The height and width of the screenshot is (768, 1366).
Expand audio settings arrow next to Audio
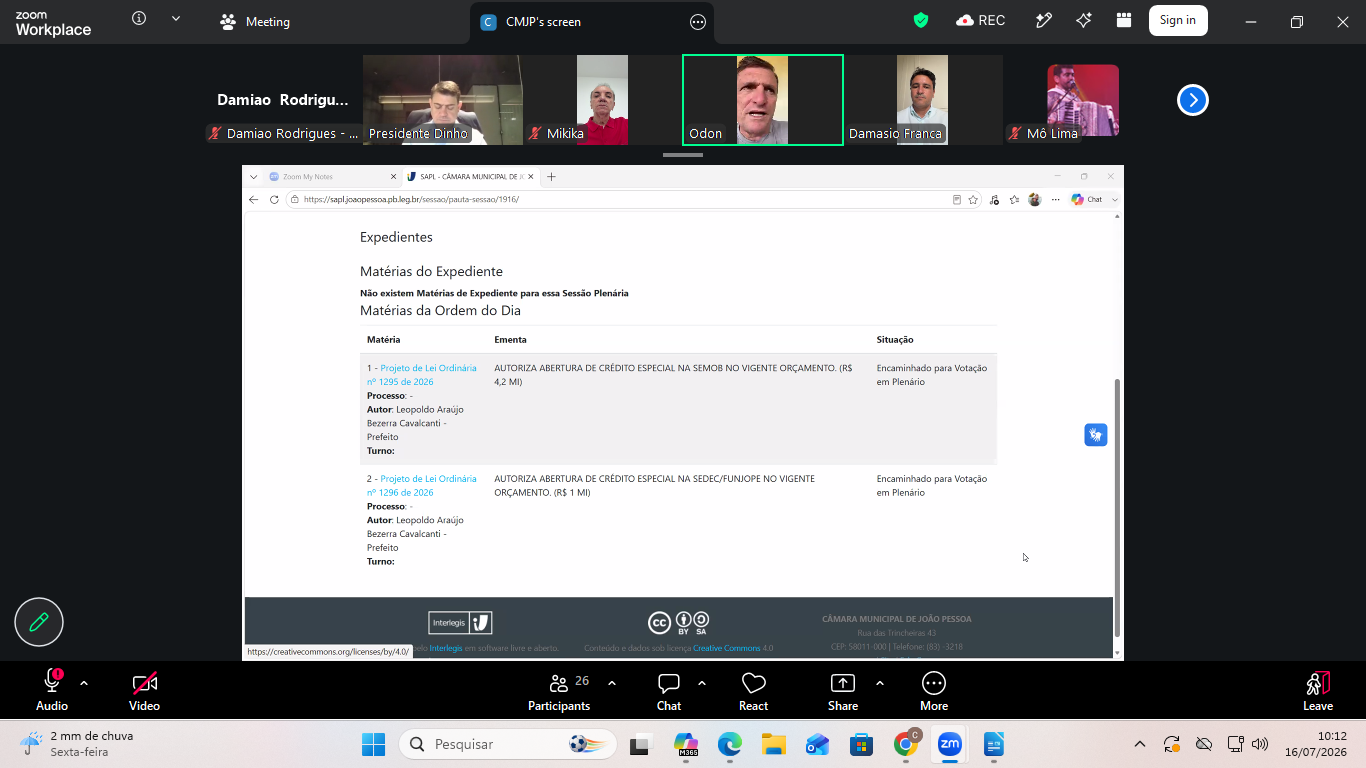84,683
